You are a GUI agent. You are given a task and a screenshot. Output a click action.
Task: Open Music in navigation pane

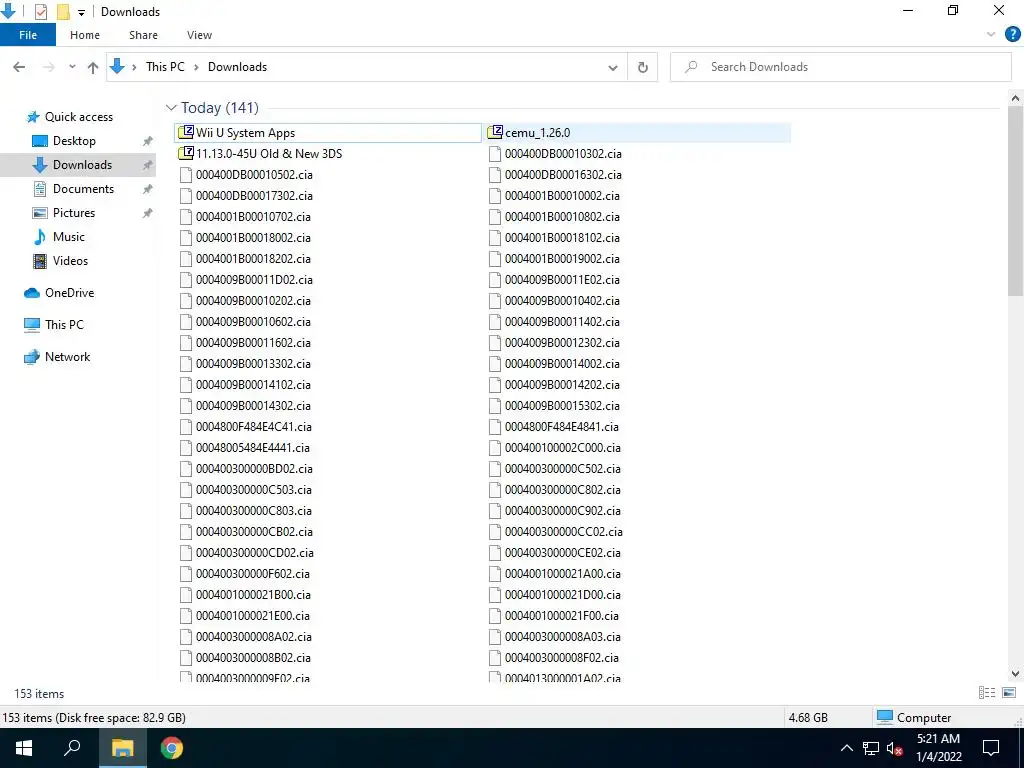(x=69, y=237)
